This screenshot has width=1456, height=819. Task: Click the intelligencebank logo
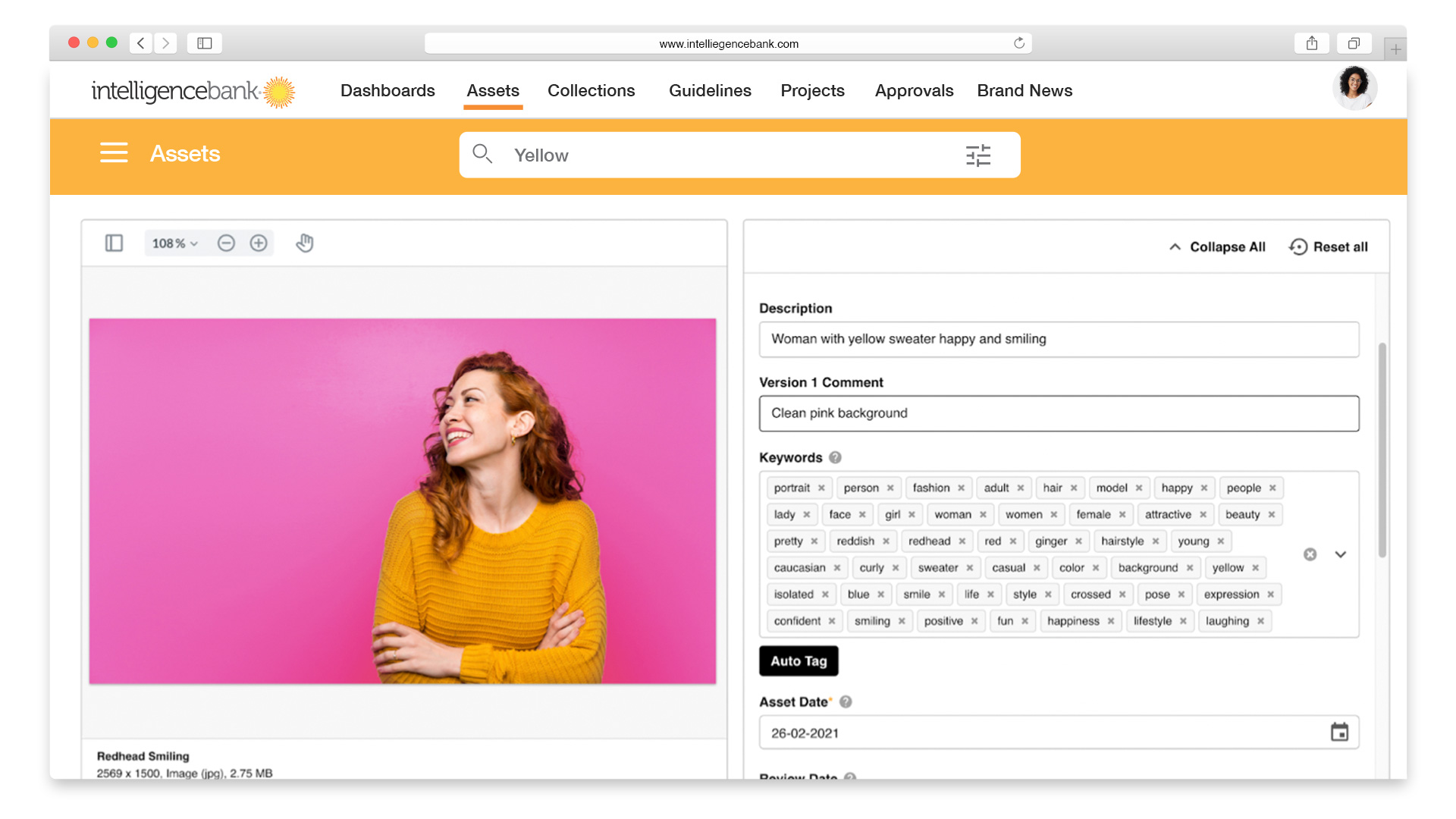click(x=193, y=92)
